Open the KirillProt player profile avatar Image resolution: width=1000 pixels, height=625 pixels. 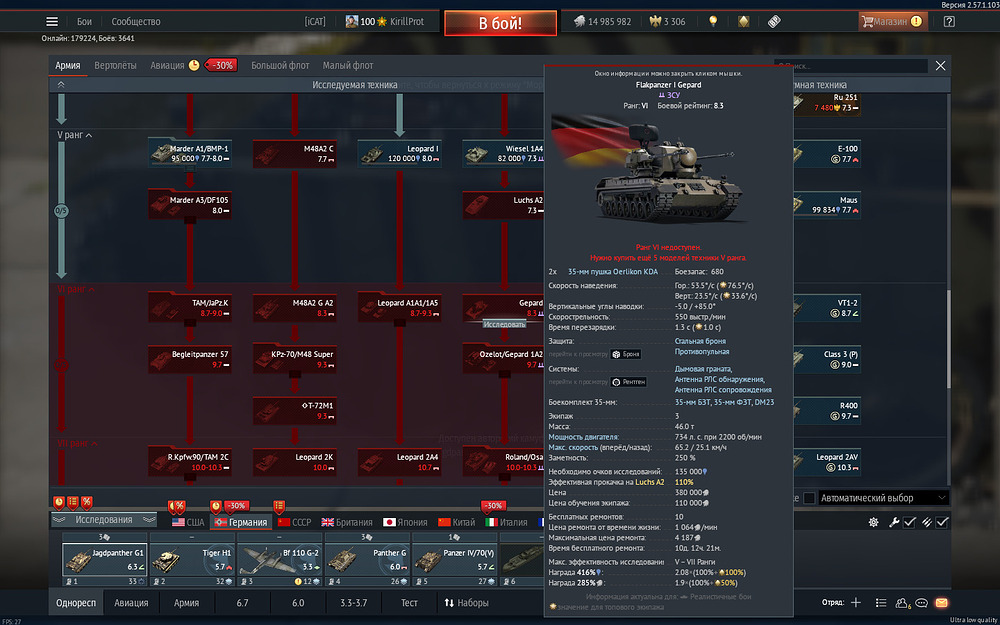coord(351,22)
